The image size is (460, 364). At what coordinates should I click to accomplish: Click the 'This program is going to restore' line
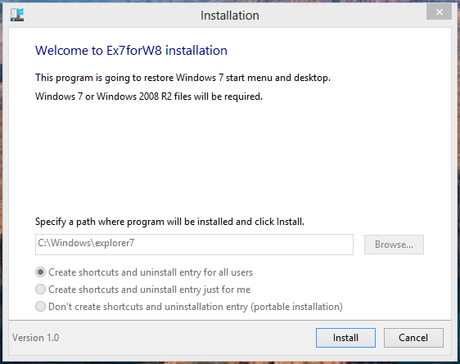(183, 78)
